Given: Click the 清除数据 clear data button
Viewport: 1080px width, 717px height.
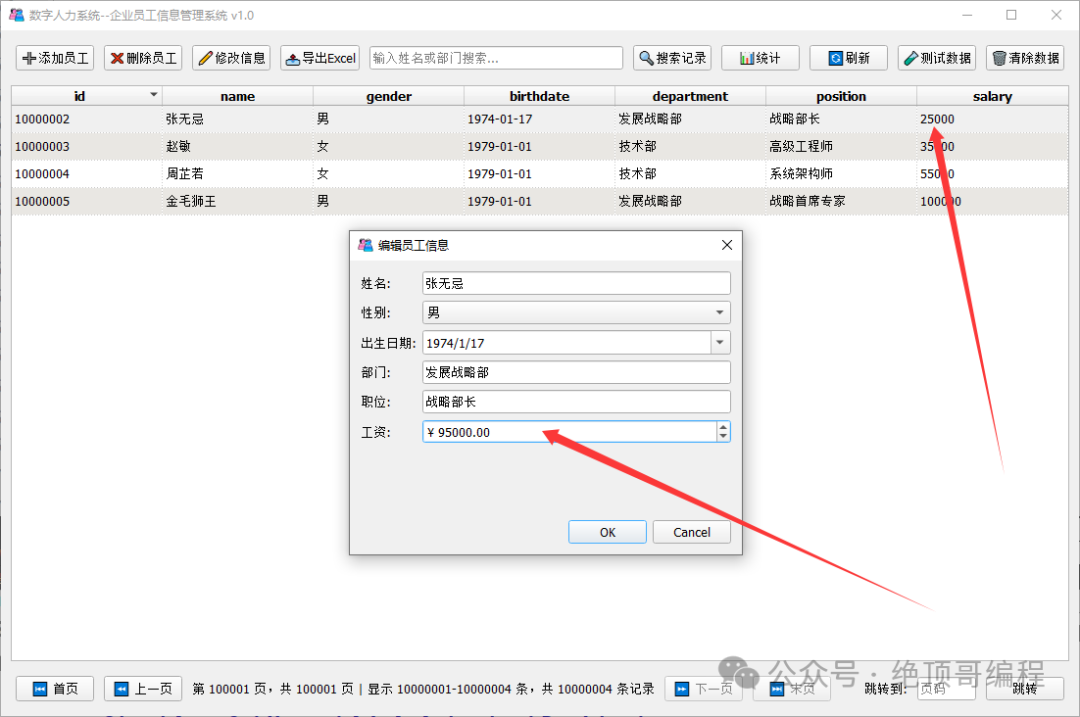Looking at the screenshot, I should click(1025, 59).
